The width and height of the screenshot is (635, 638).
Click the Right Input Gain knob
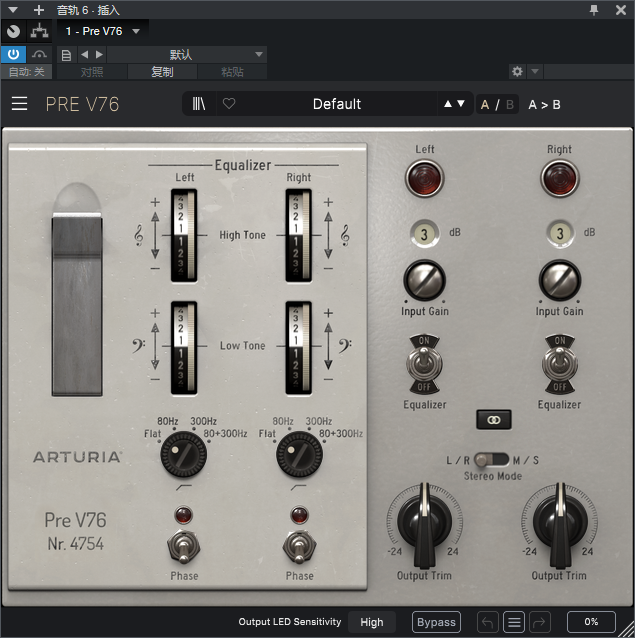coord(560,281)
